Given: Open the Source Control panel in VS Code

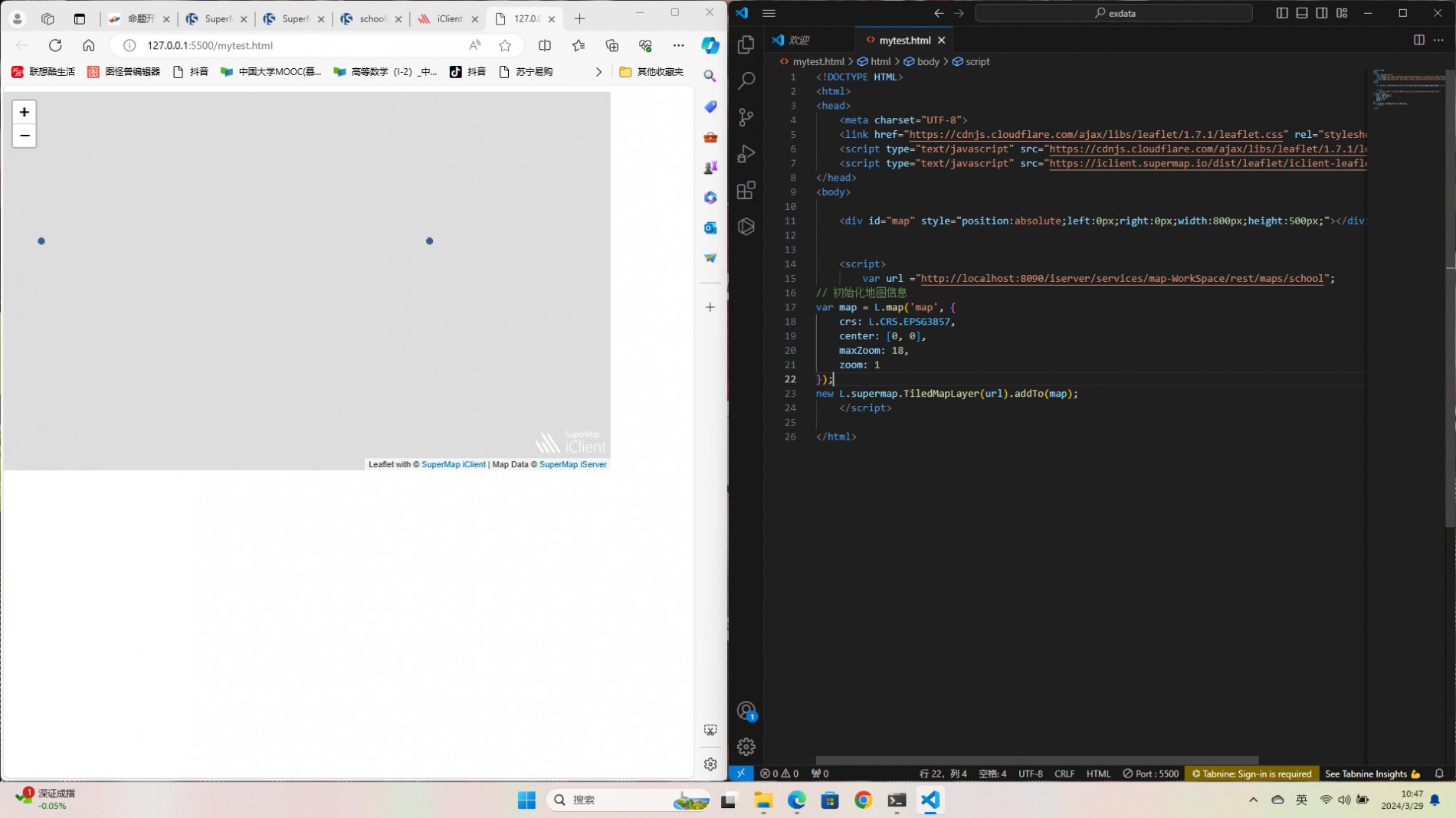Looking at the screenshot, I should [x=746, y=116].
